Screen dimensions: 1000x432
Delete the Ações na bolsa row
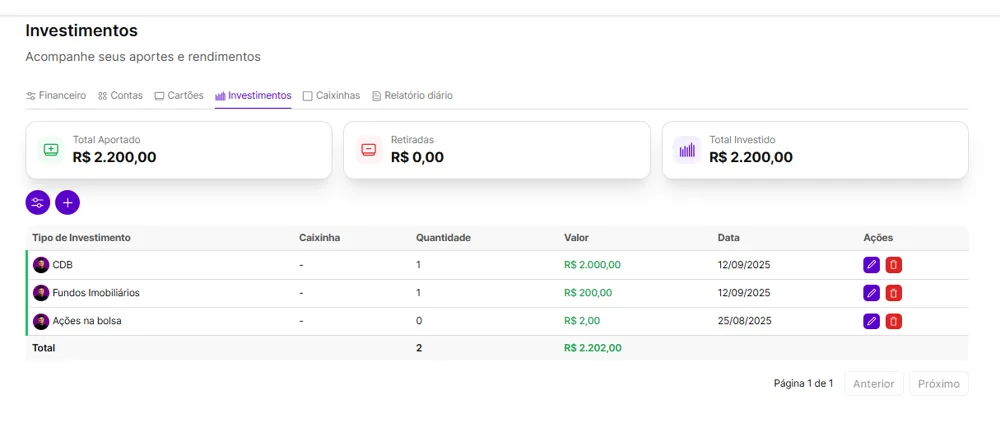pos(893,321)
